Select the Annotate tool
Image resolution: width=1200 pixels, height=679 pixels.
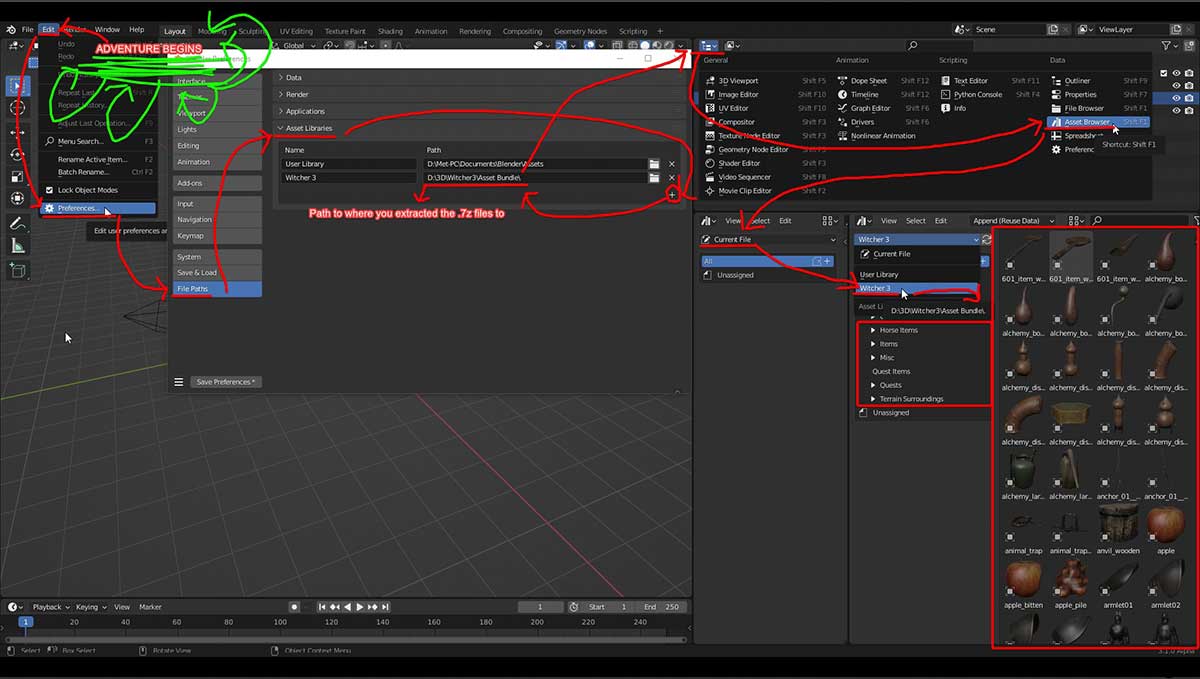pyautogui.click(x=16, y=221)
